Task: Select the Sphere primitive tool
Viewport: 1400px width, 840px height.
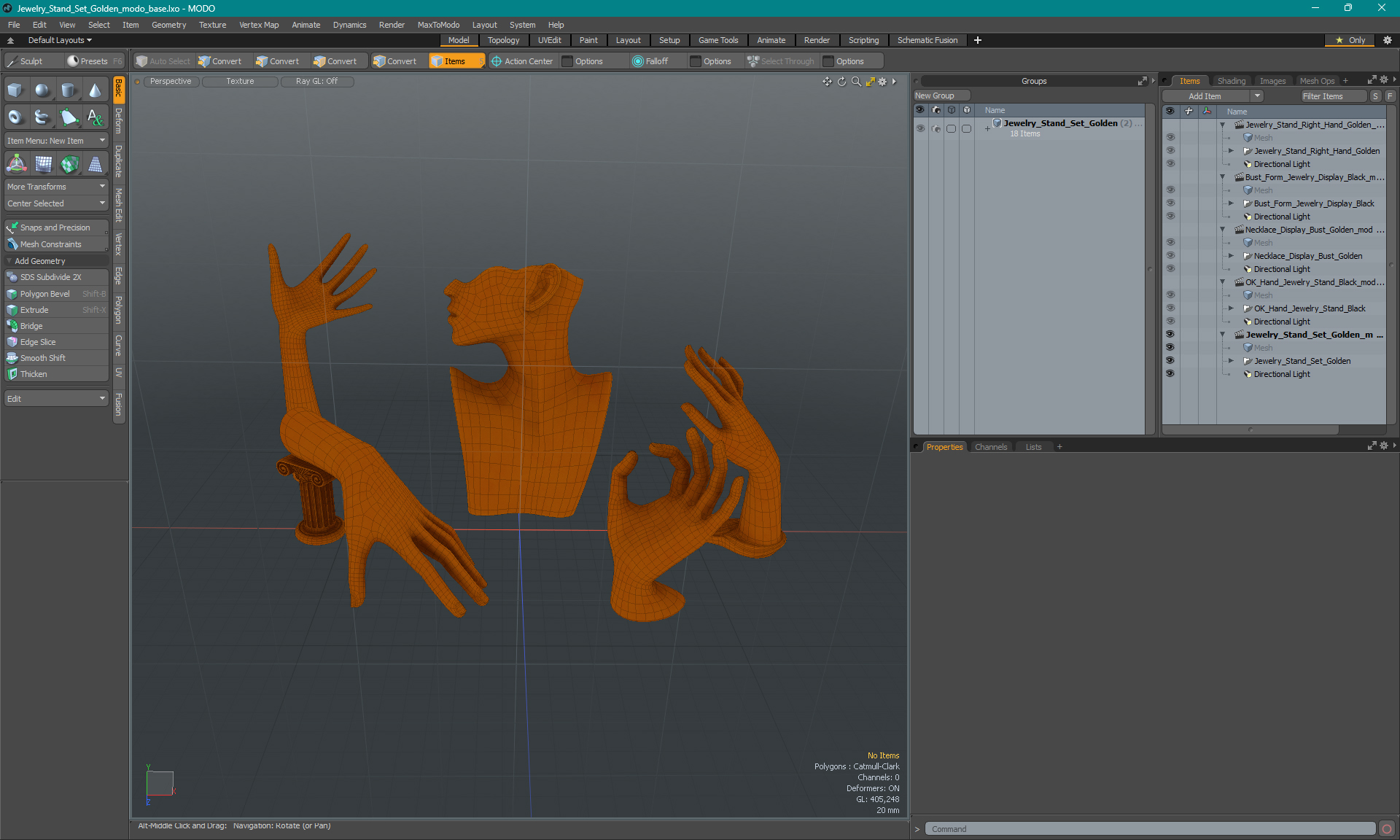Action: pos(42,90)
